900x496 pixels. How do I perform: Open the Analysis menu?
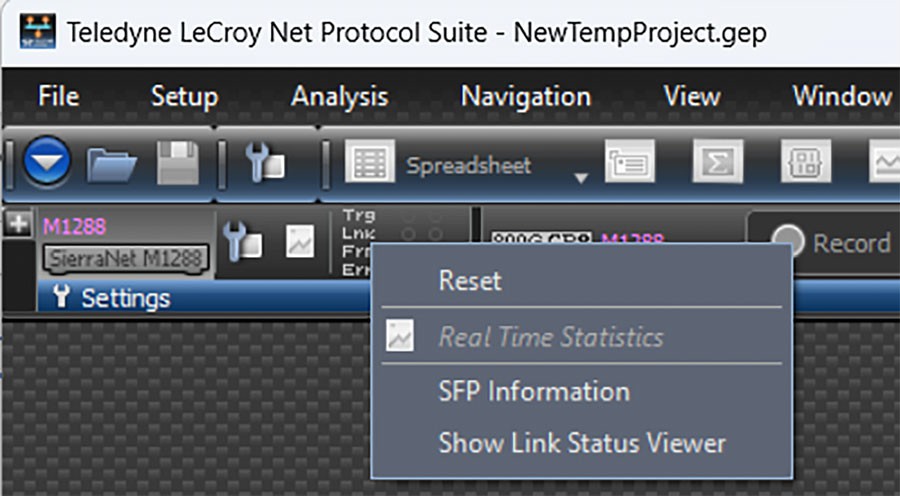click(x=339, y=96)
